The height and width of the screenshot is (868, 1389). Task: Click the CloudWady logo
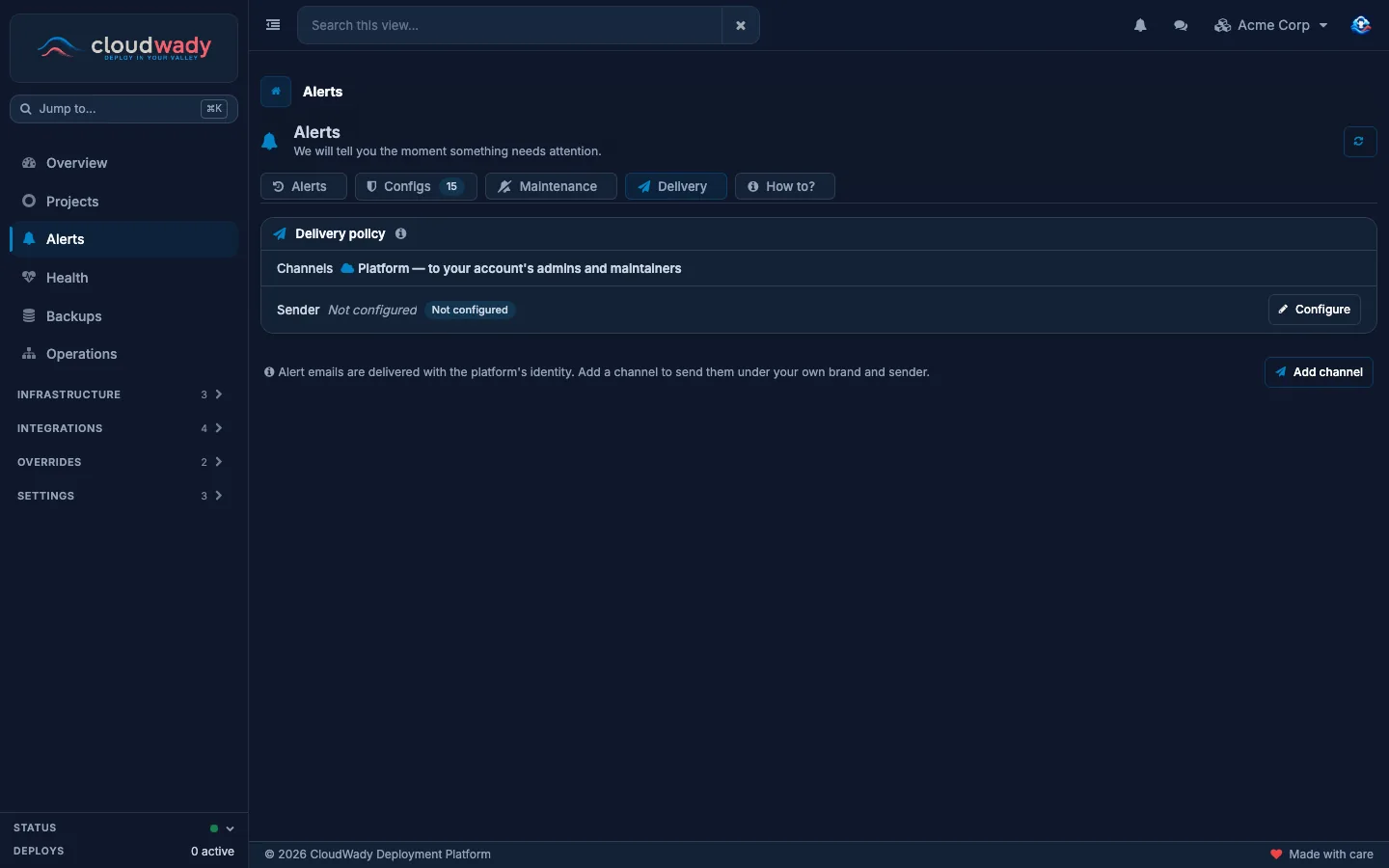(123, 47)
